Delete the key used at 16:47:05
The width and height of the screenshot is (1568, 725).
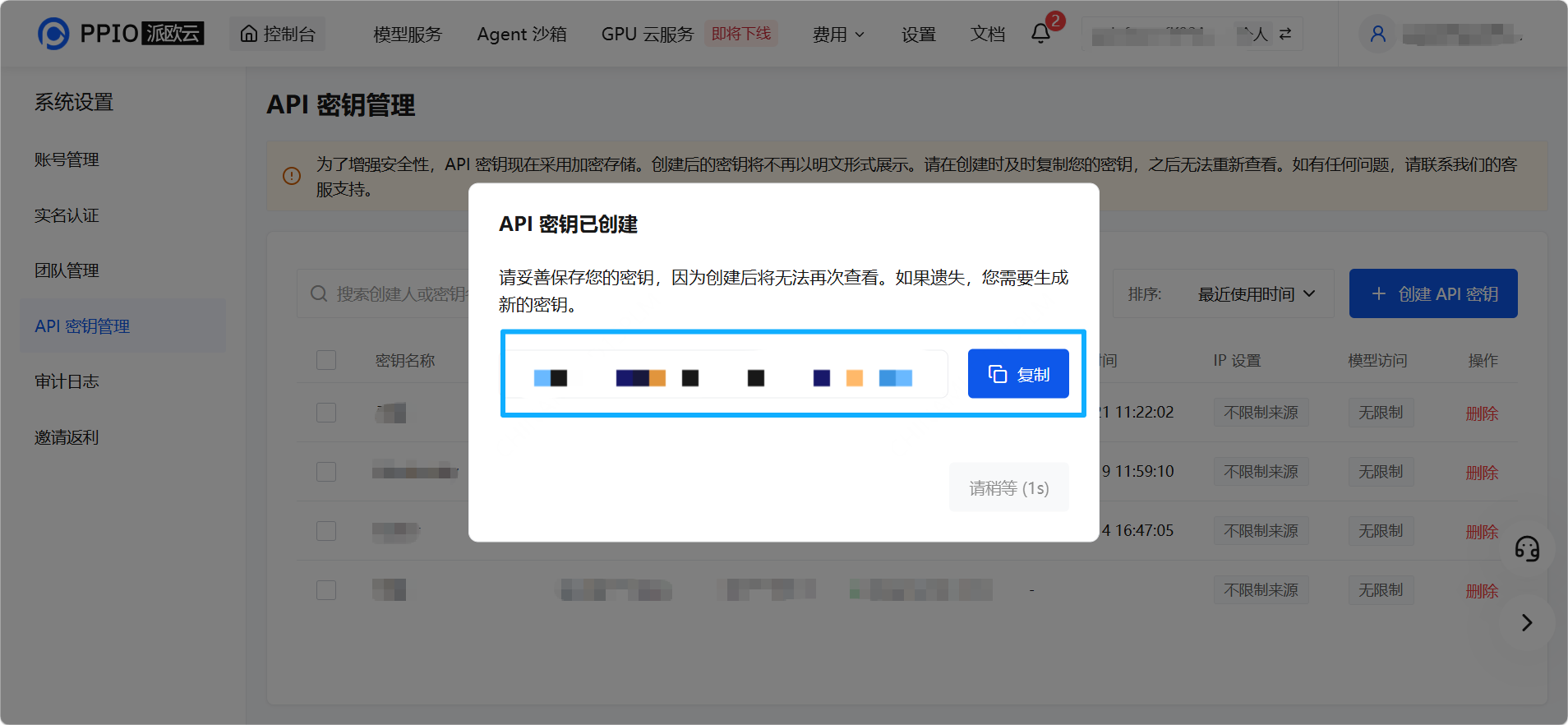click(x=1482, y=532)
